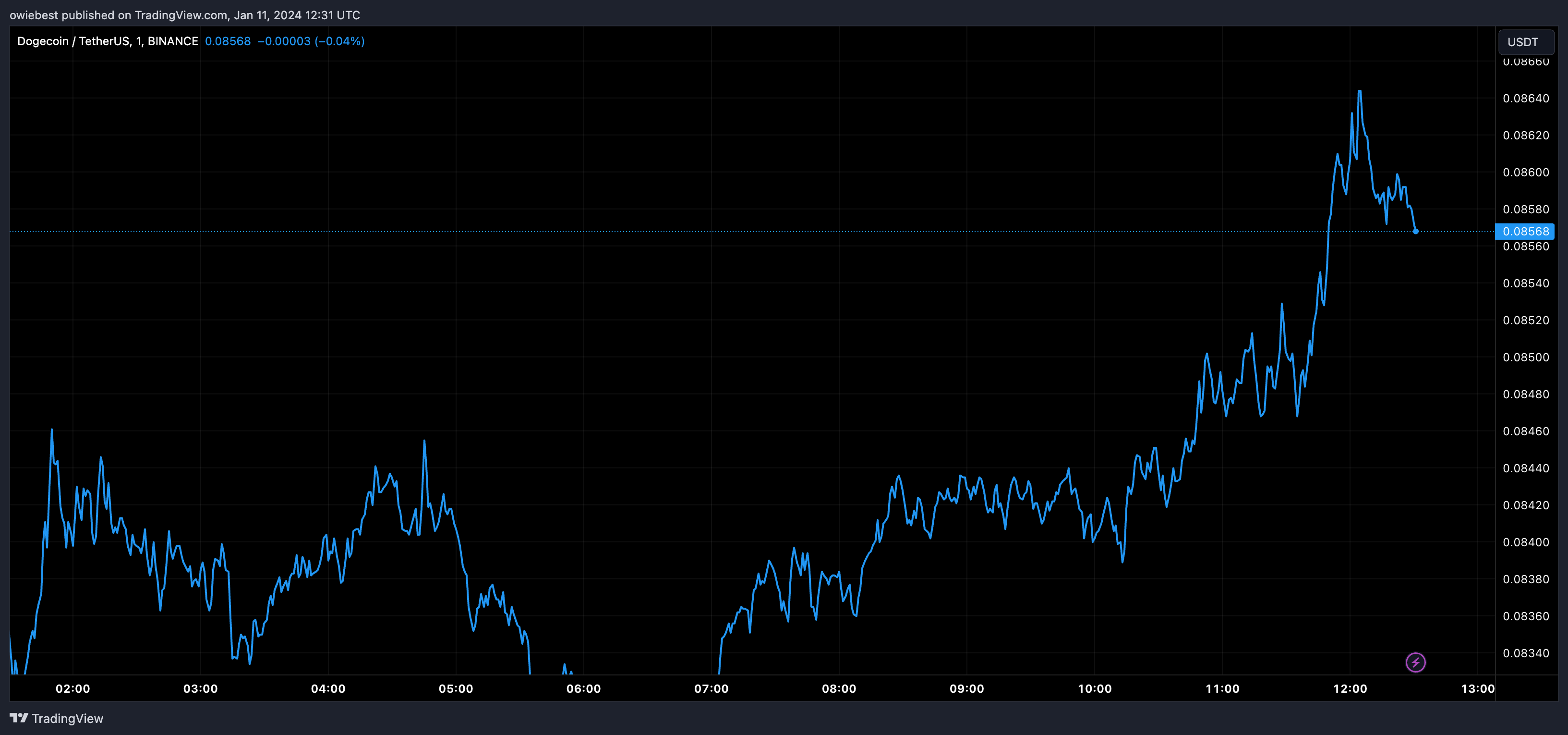
Task: Click the 0.08340 price scale label
Action: (1525, 653)
